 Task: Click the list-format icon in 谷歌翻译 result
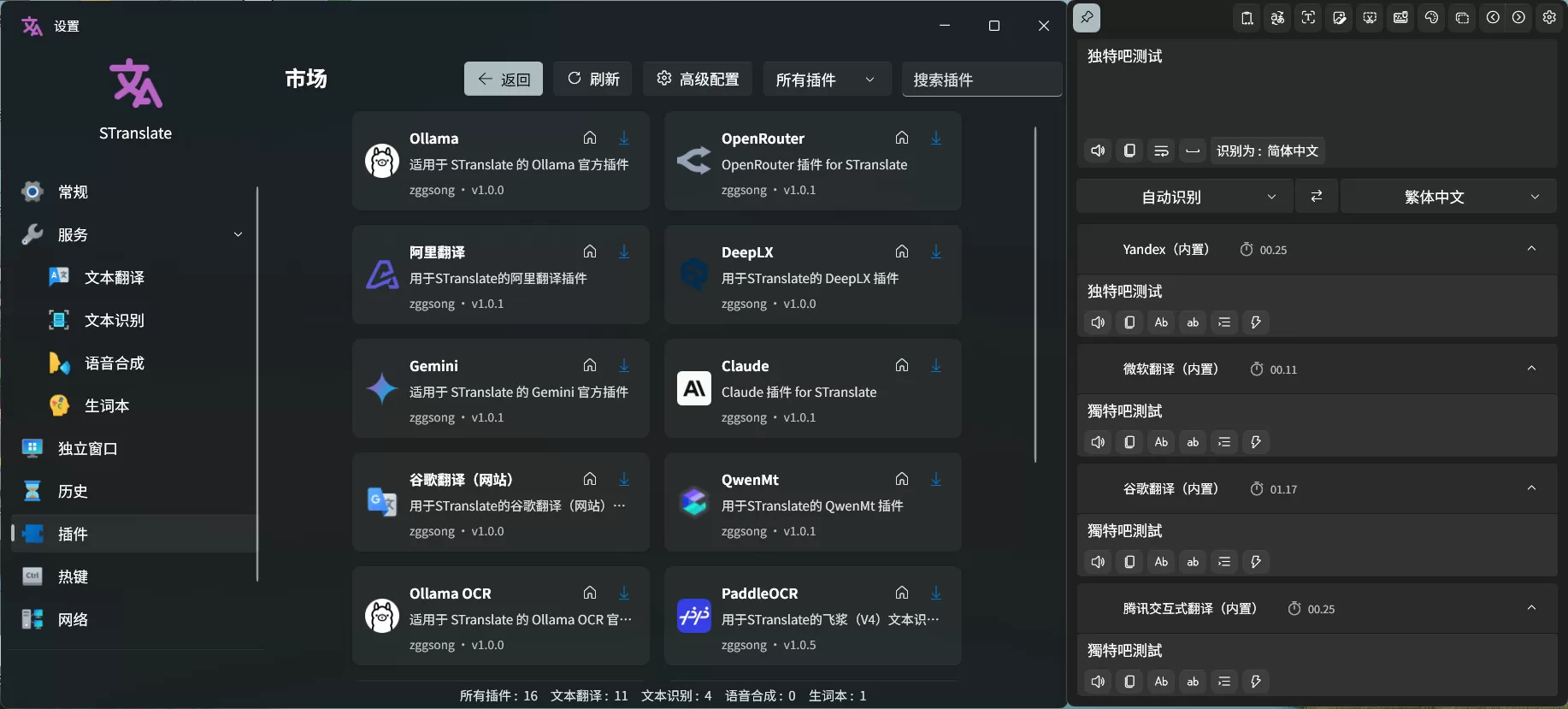(1224, 562)
